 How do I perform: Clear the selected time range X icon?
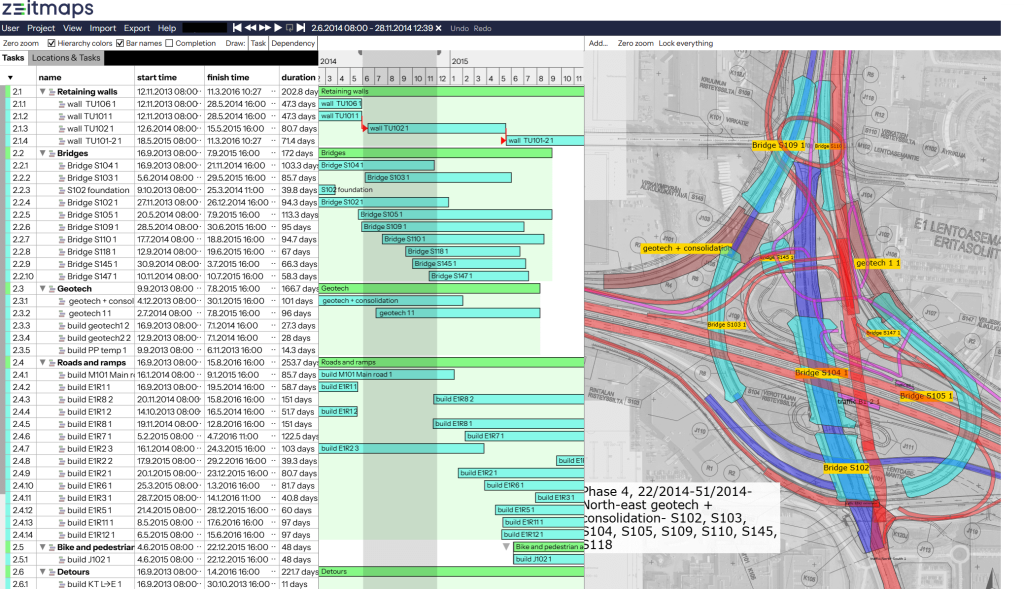point(439,28)
